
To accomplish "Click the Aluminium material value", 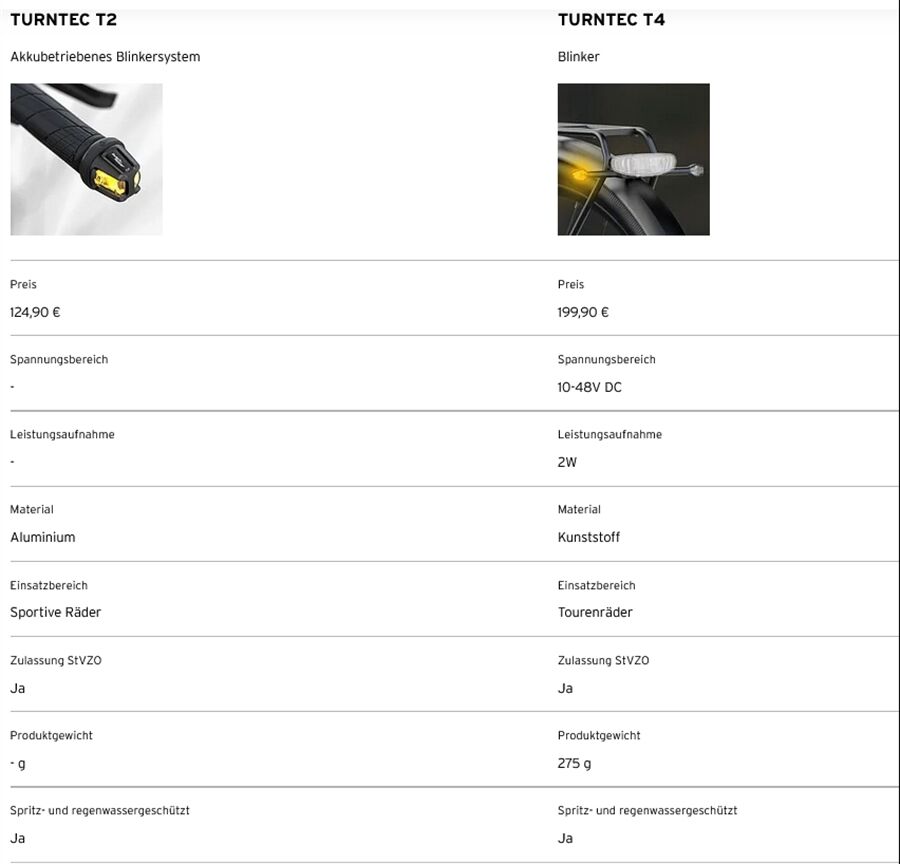I will [42, 537].
